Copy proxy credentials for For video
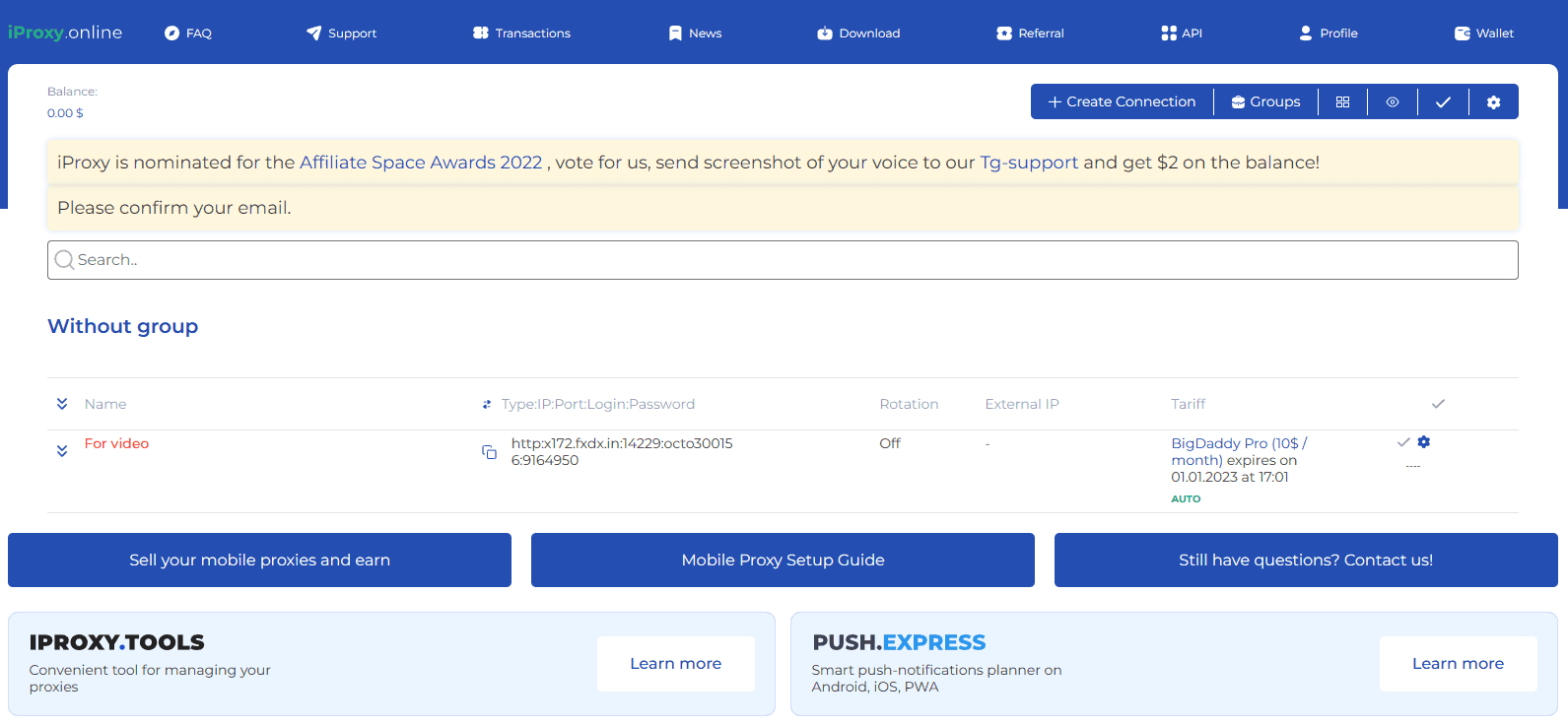 (489, 452)
